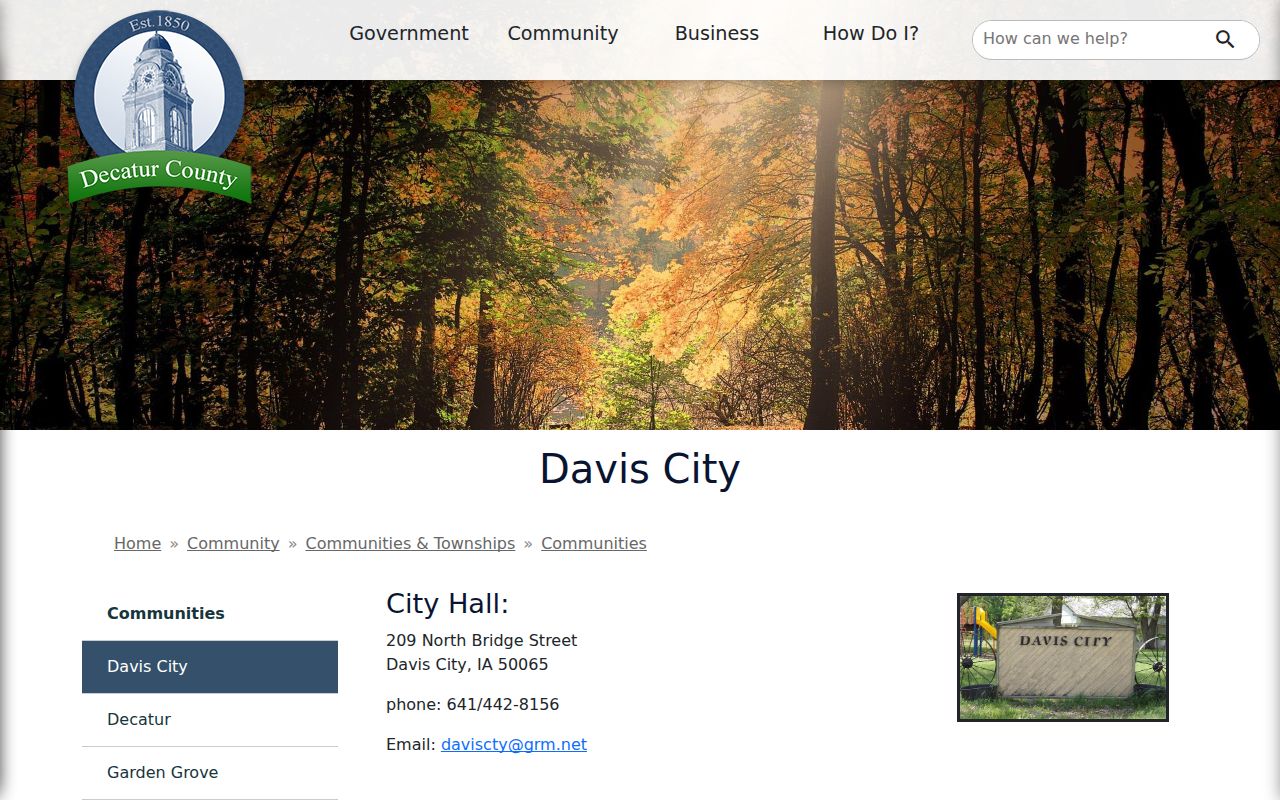Open Garden Grove community page
The image size is (1280, 800).
(210, 772)
